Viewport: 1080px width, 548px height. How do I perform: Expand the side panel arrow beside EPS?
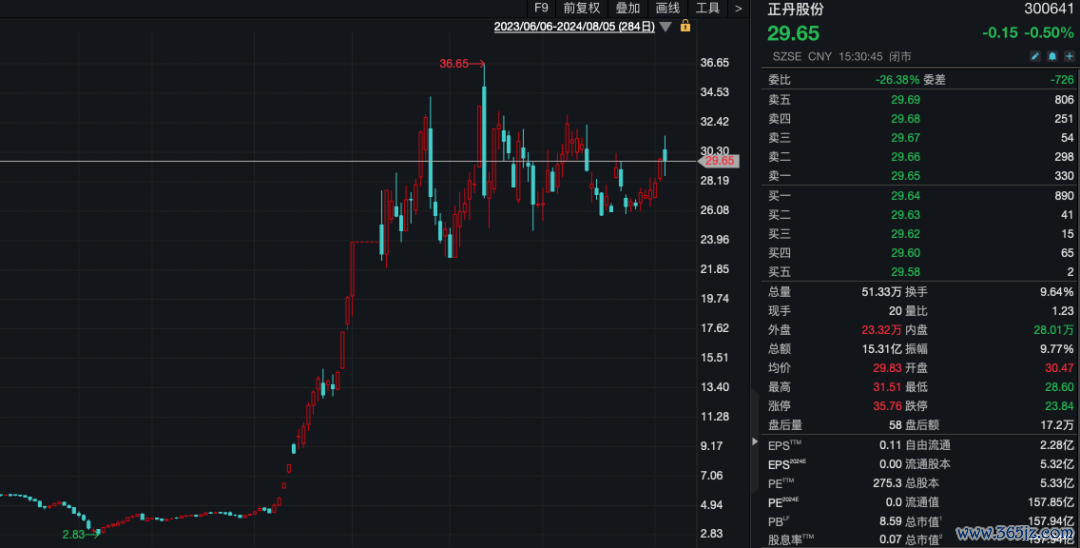(x=755, y=441)
